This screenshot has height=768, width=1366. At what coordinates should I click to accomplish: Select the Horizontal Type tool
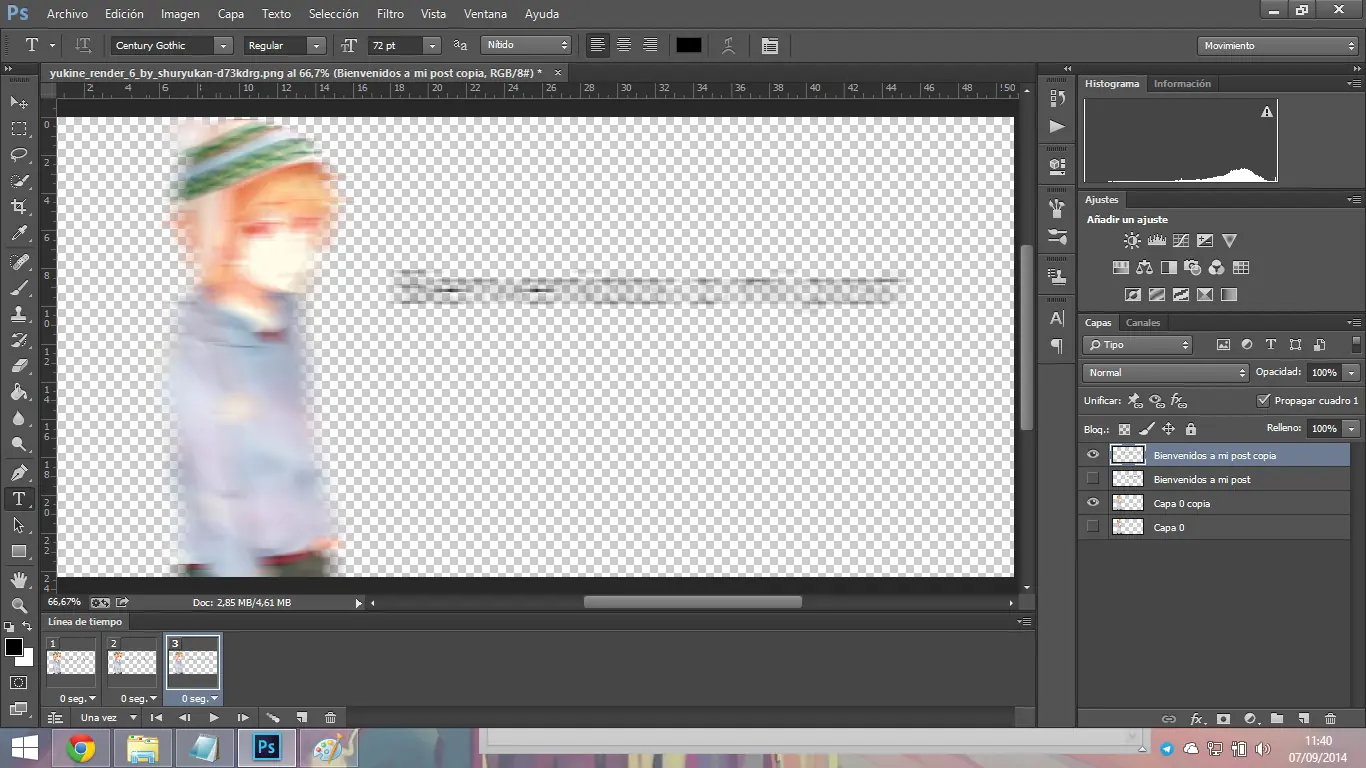click(19, 499)
